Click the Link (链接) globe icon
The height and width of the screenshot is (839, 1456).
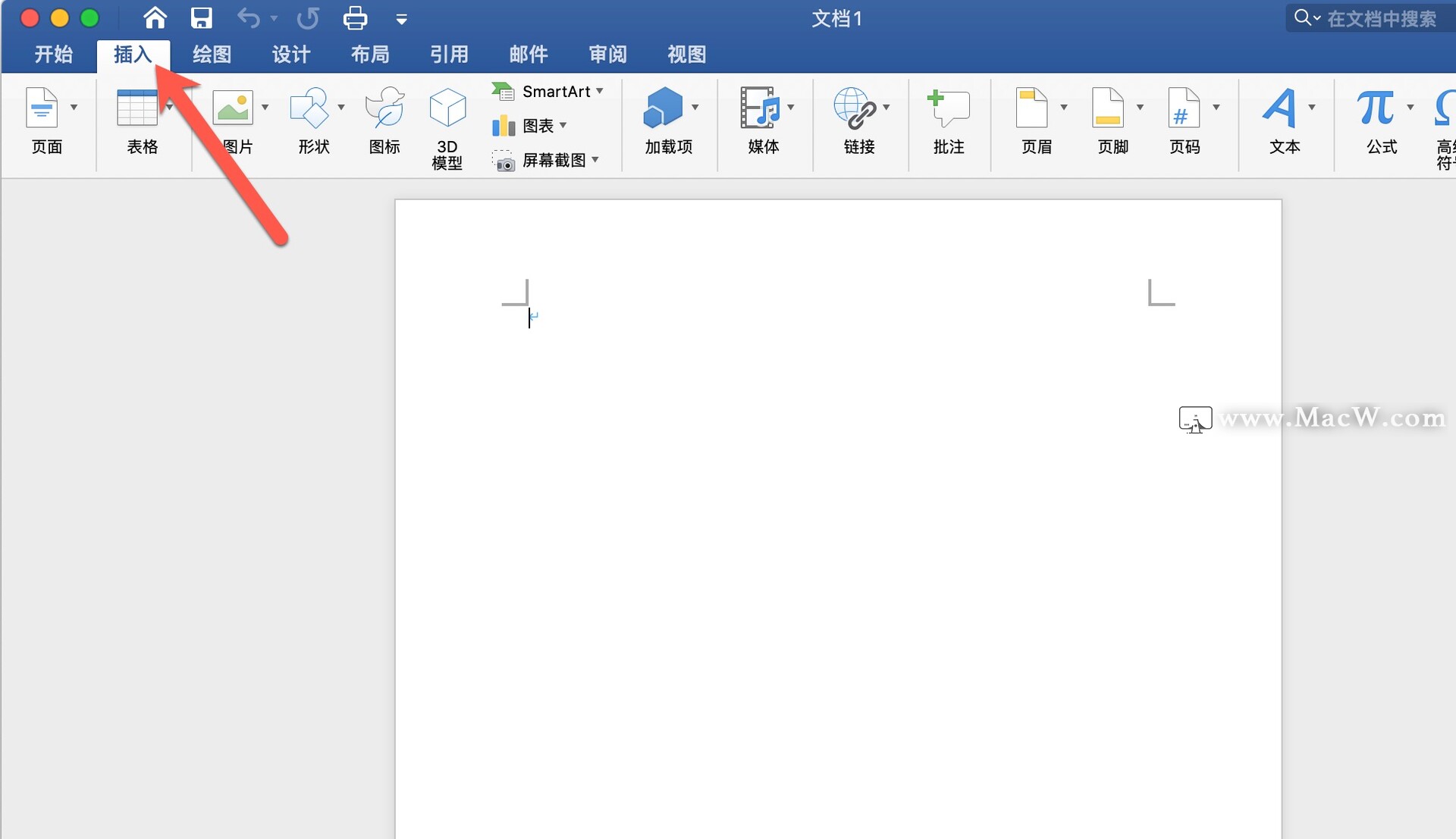855,108
